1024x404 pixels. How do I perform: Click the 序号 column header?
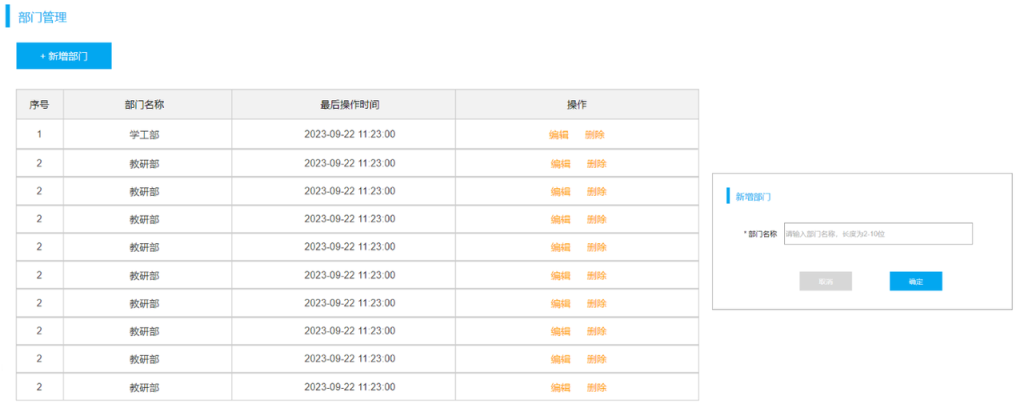39,105
